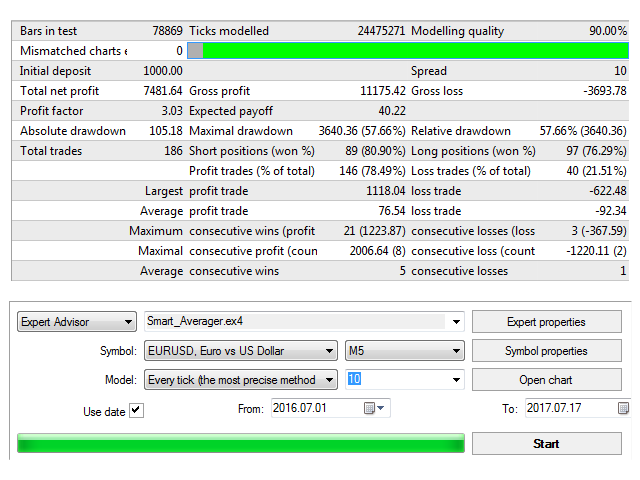The height and width of the screenshot is (480, 640).
Task: Click the To date field 2017.07.17
Action: [x=571, y=408]
